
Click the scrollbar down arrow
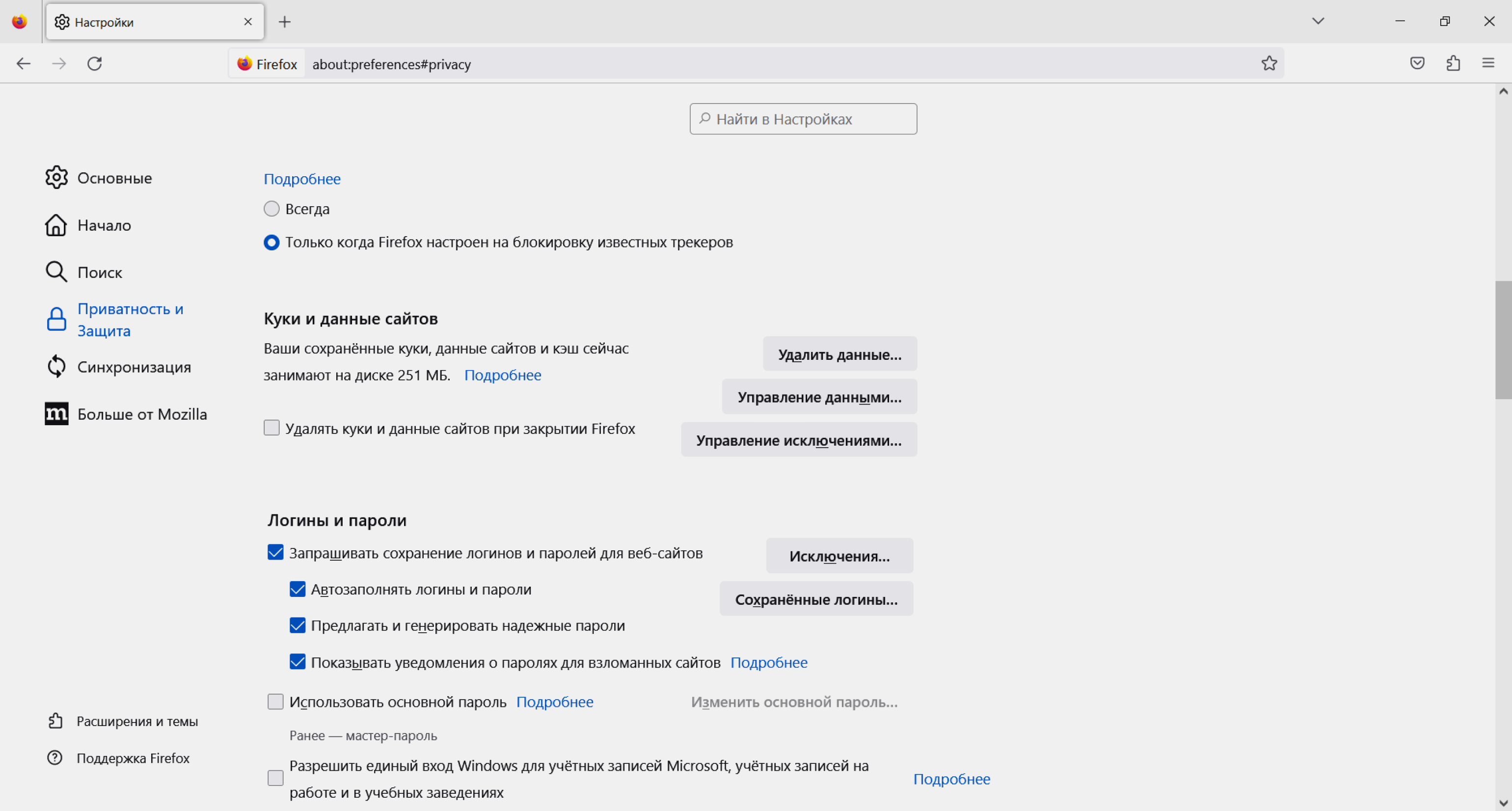tap(1503, 803)
